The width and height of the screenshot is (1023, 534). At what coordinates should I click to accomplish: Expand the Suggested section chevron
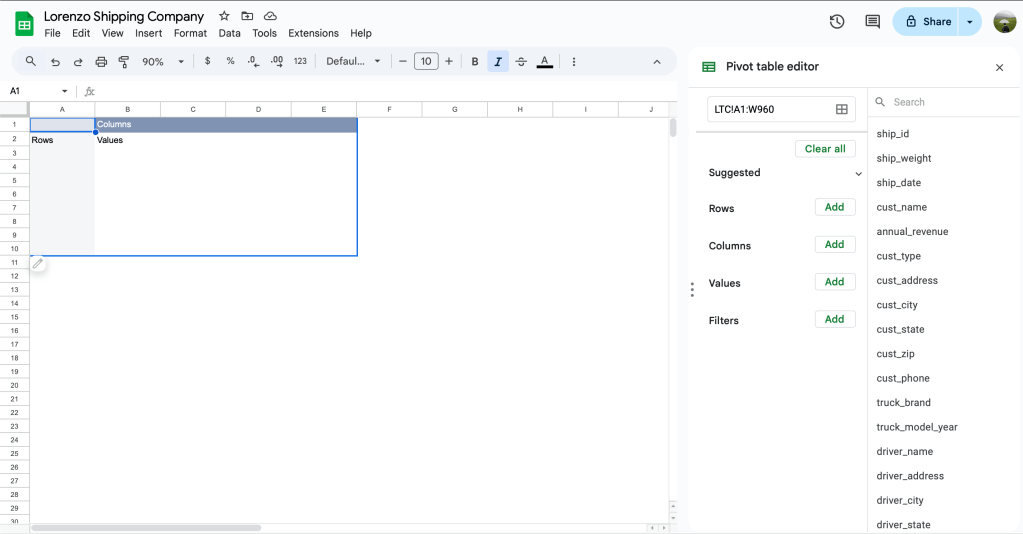858,173
